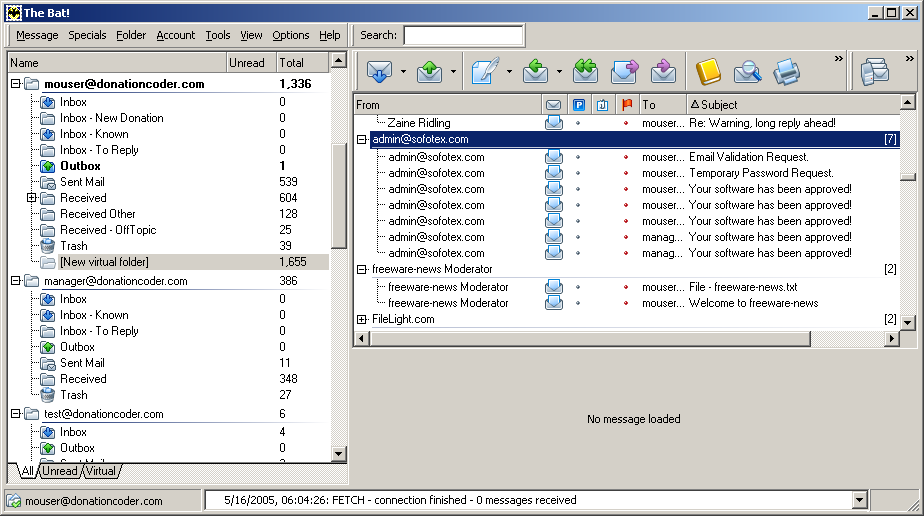Click the parked 'P' column header icon
Screen dimensions: 924x516
579,105
